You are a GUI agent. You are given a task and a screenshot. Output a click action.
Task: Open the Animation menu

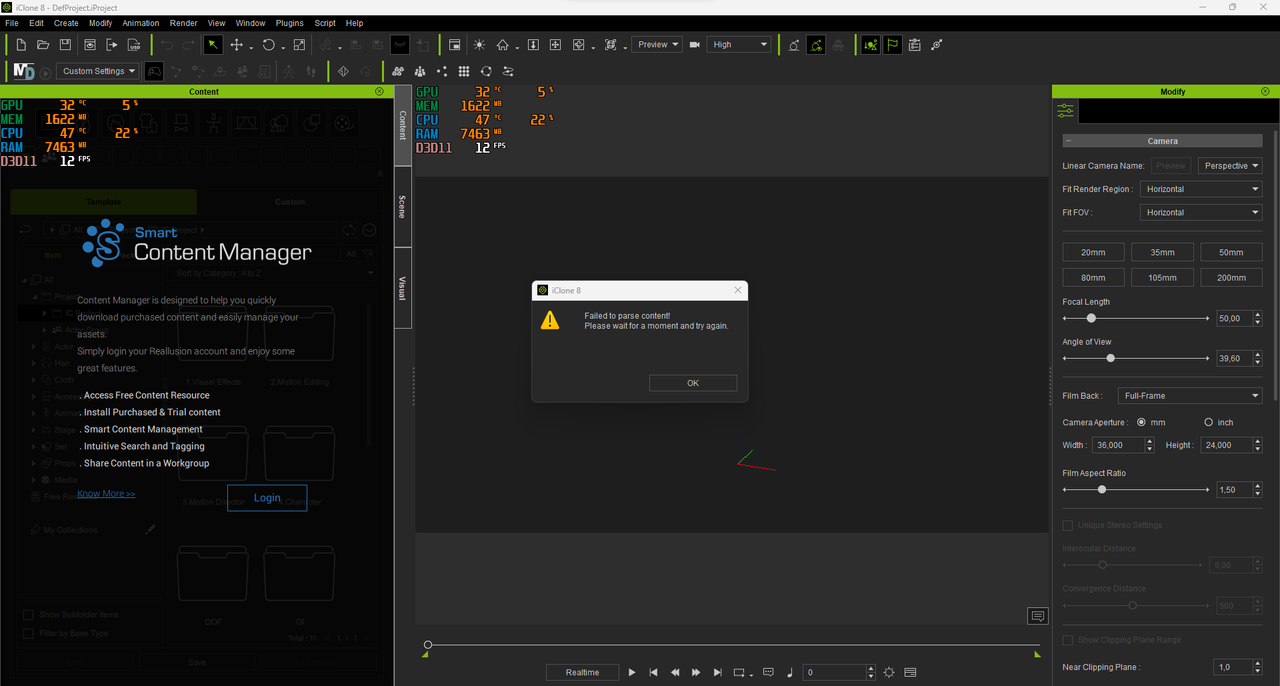(x=140, y=23)
